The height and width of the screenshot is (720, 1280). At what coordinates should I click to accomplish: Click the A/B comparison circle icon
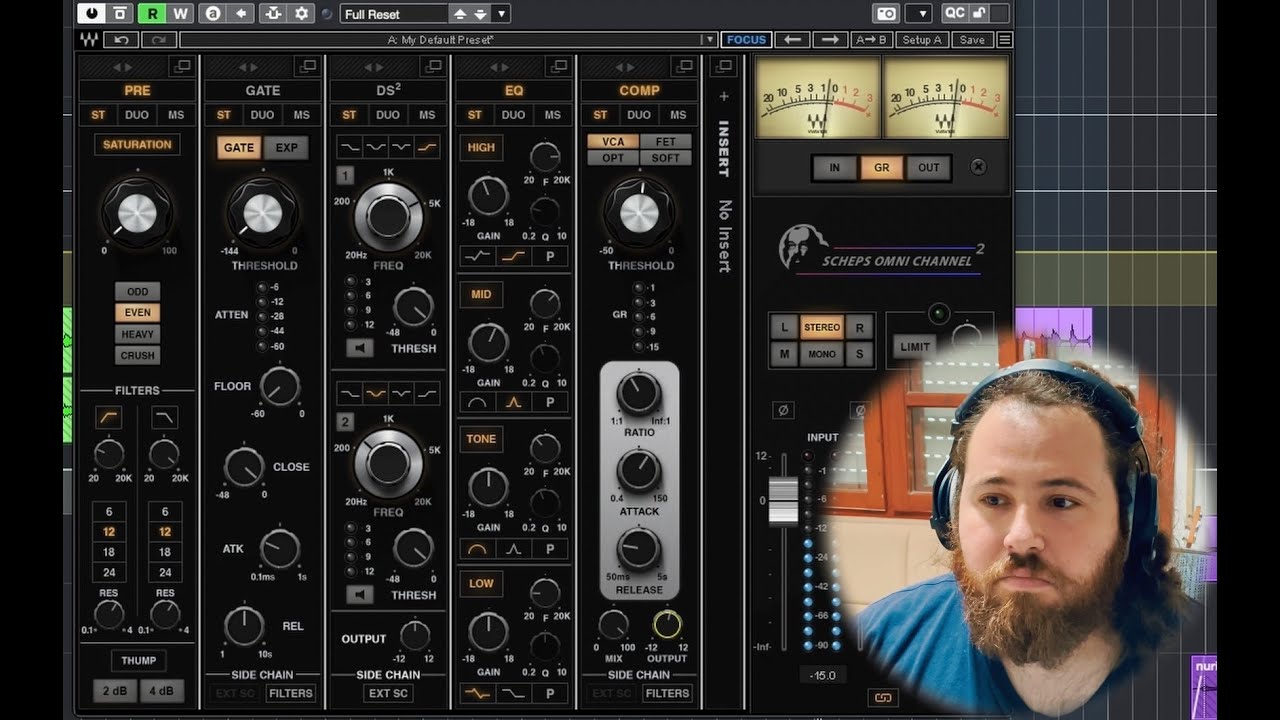point(212,13)
